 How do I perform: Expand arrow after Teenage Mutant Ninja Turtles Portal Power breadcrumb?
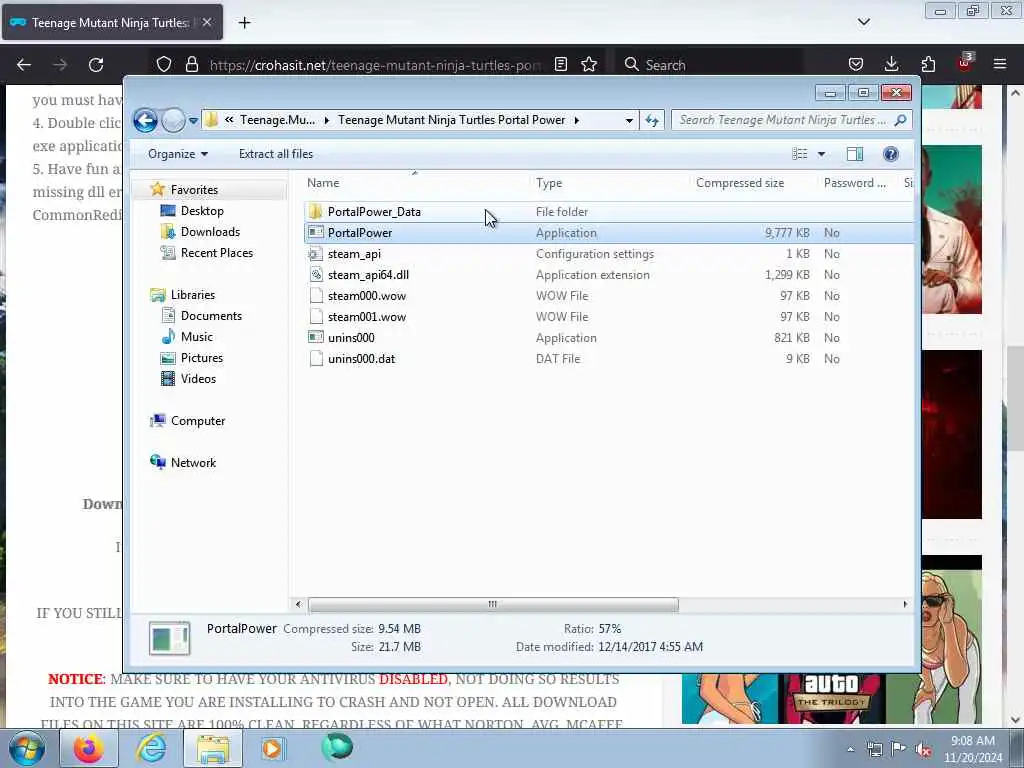click(x=577, y=120)
